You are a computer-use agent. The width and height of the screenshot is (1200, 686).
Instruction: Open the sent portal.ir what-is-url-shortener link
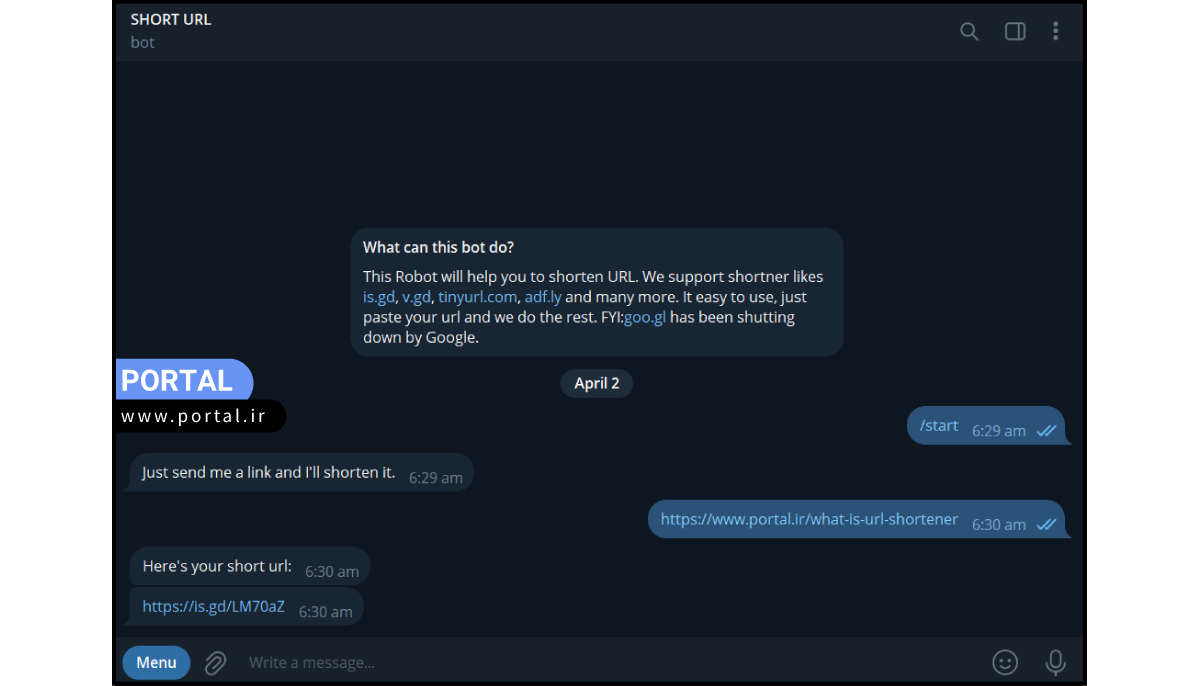[809, 519]
